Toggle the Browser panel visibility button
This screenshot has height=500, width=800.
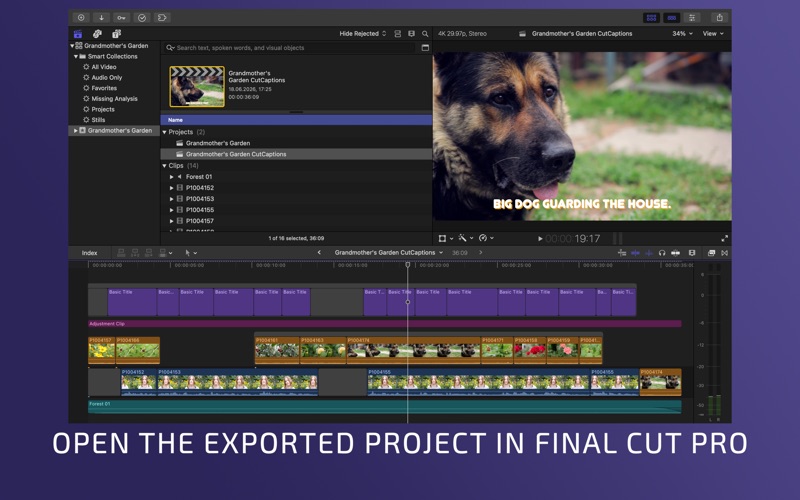652,17
